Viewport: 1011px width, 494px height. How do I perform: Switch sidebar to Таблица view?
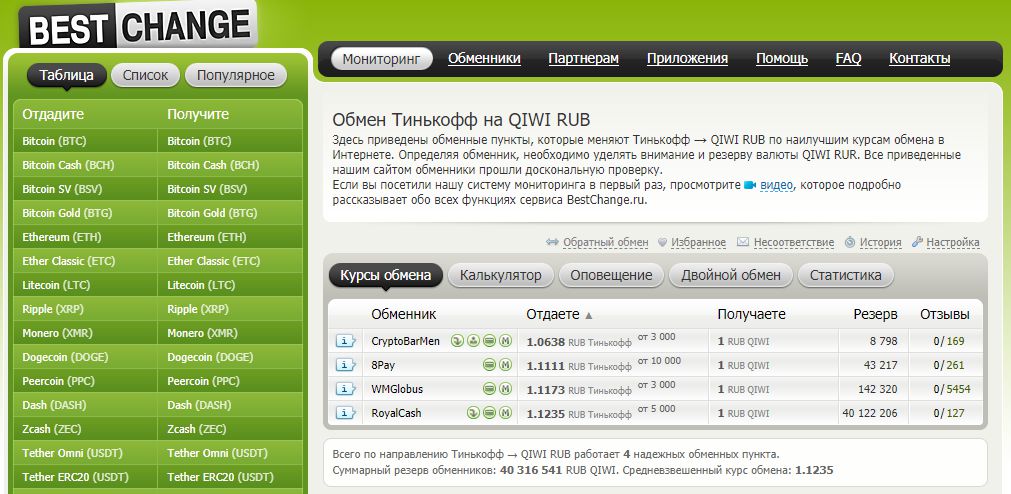pos(66,75)
